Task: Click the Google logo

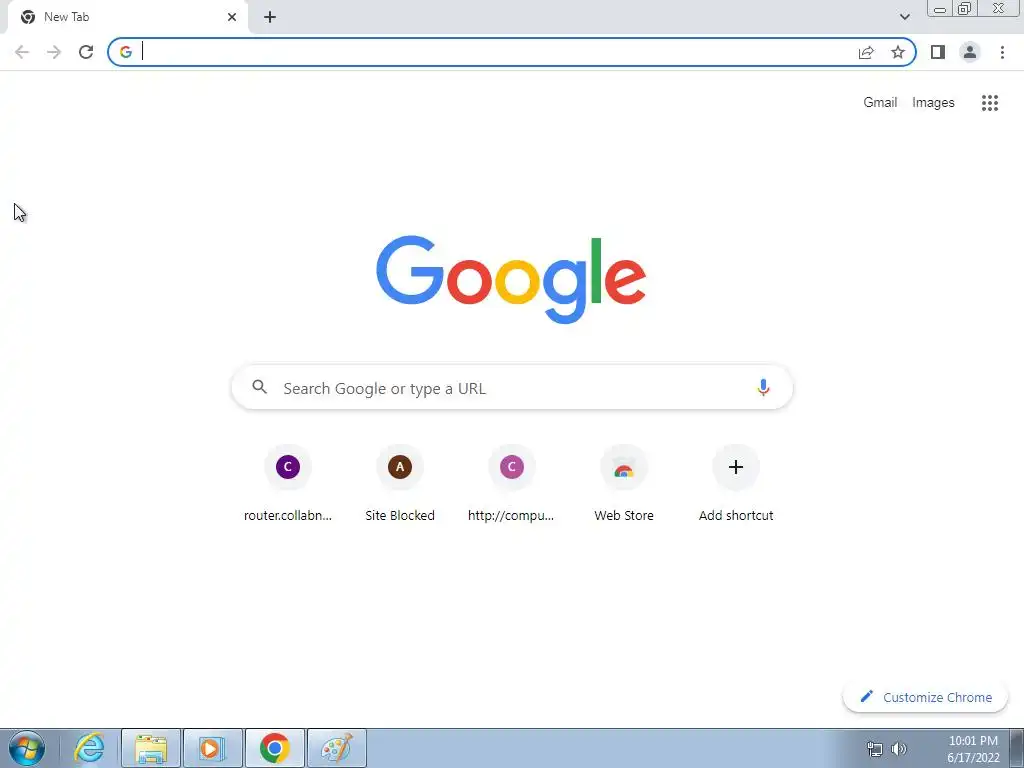Action: coord(511,280)
